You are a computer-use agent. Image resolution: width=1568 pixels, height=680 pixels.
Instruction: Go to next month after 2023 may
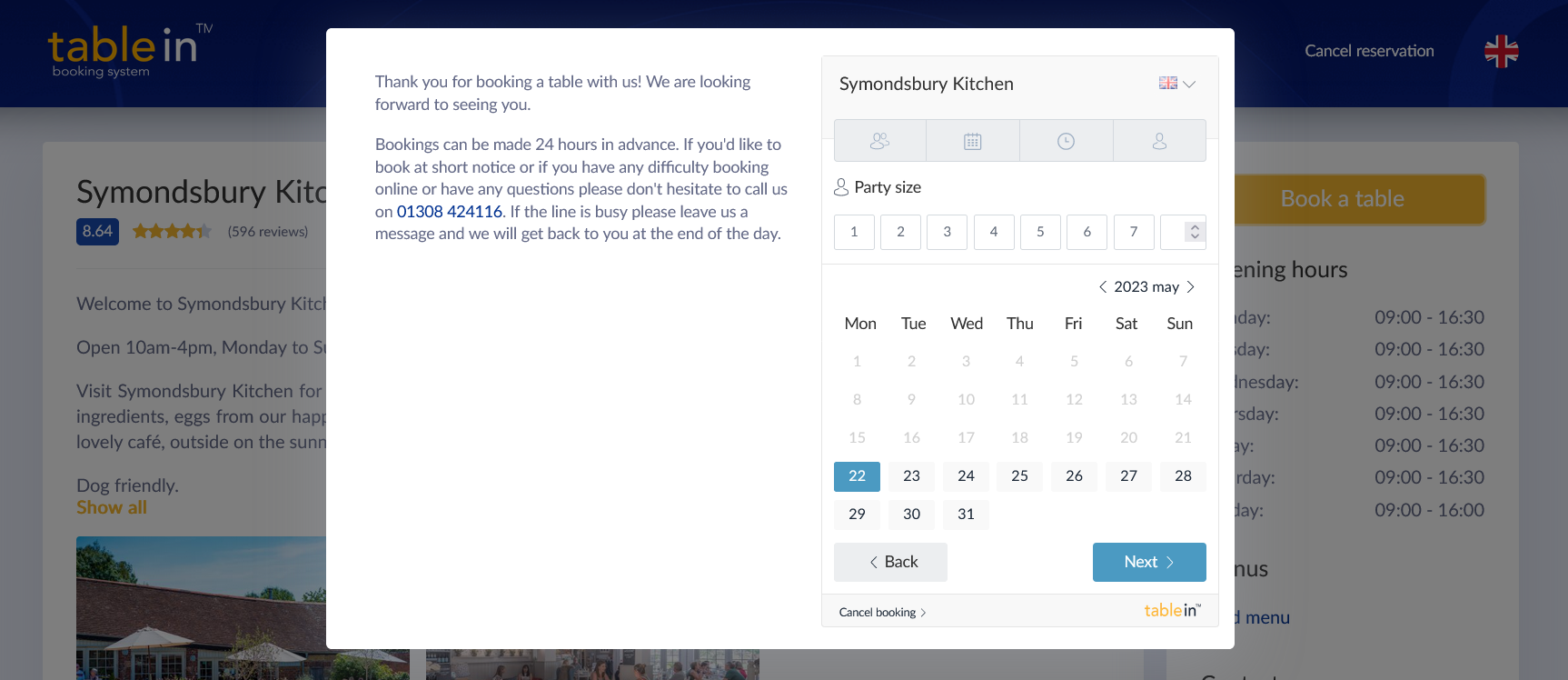coord(1190,287)
